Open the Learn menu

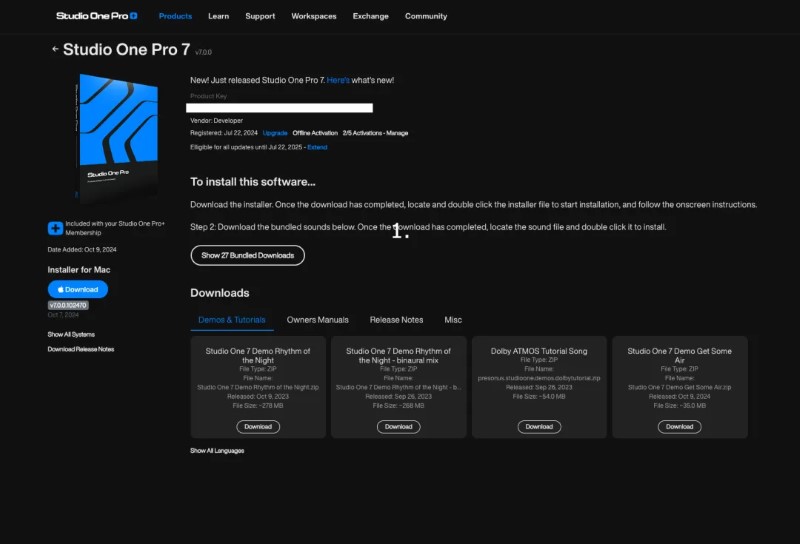click(x=218, y=16)
